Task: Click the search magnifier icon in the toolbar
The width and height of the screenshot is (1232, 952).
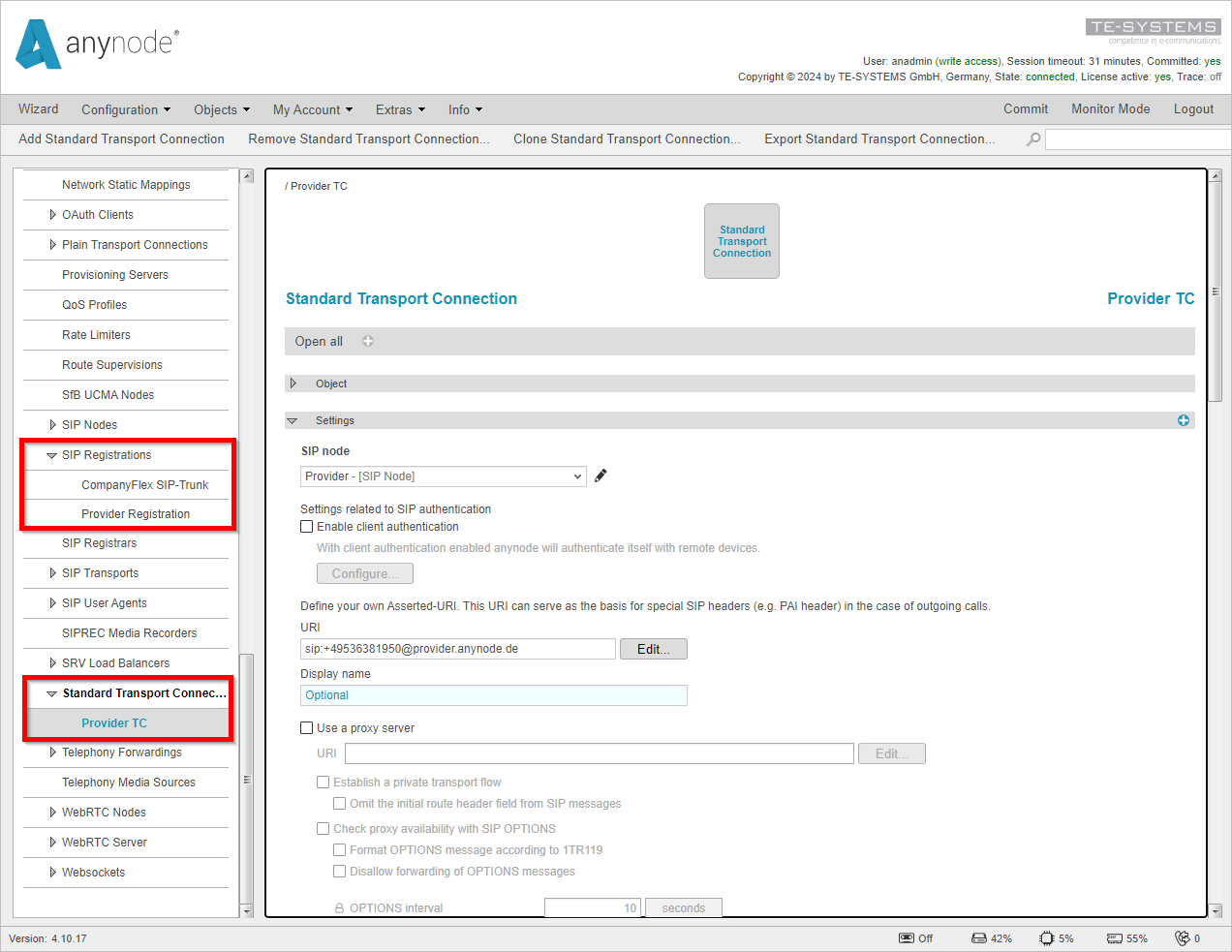Action: tap(1032, 138)
